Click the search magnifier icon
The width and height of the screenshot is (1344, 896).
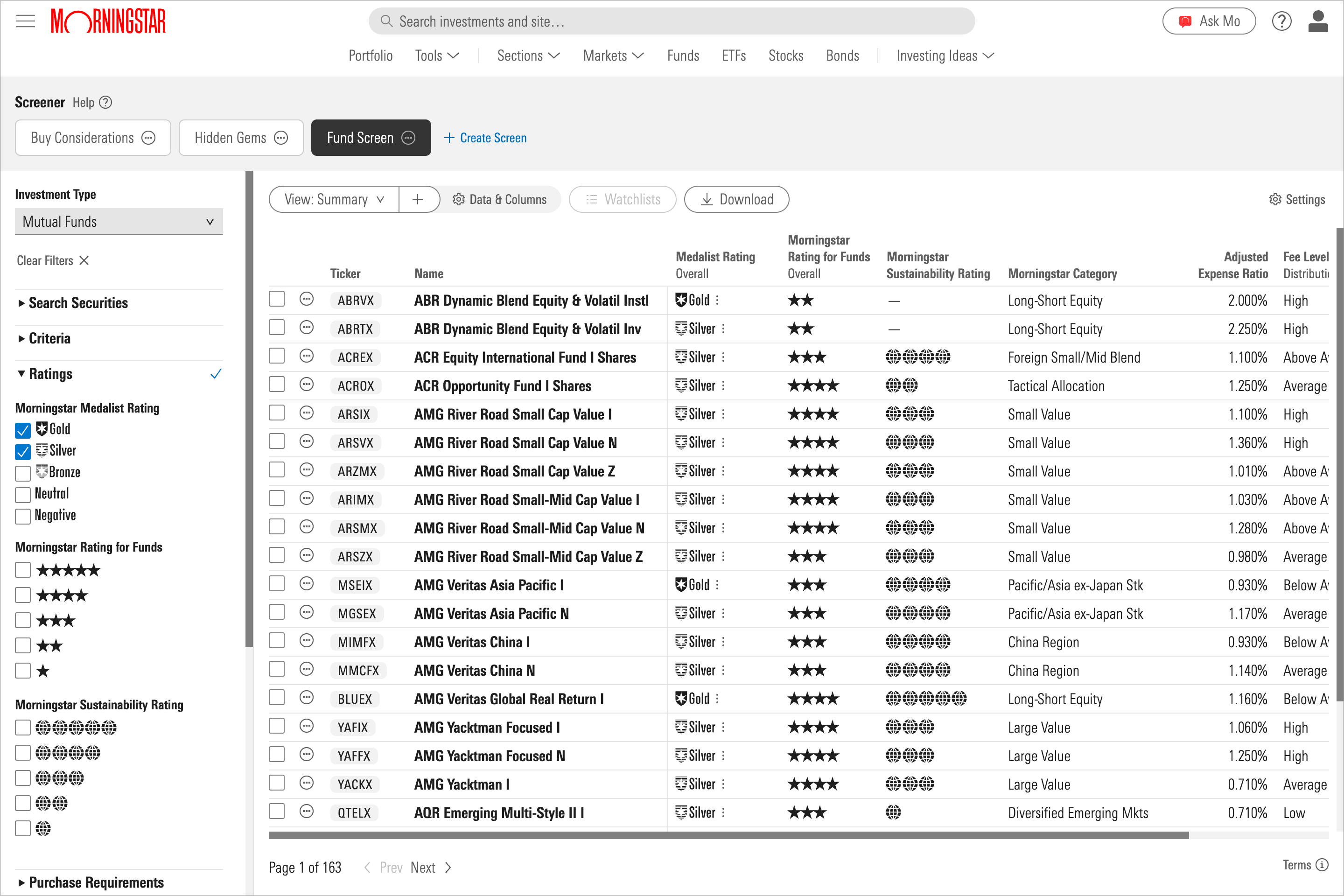[x=386, y=21]
